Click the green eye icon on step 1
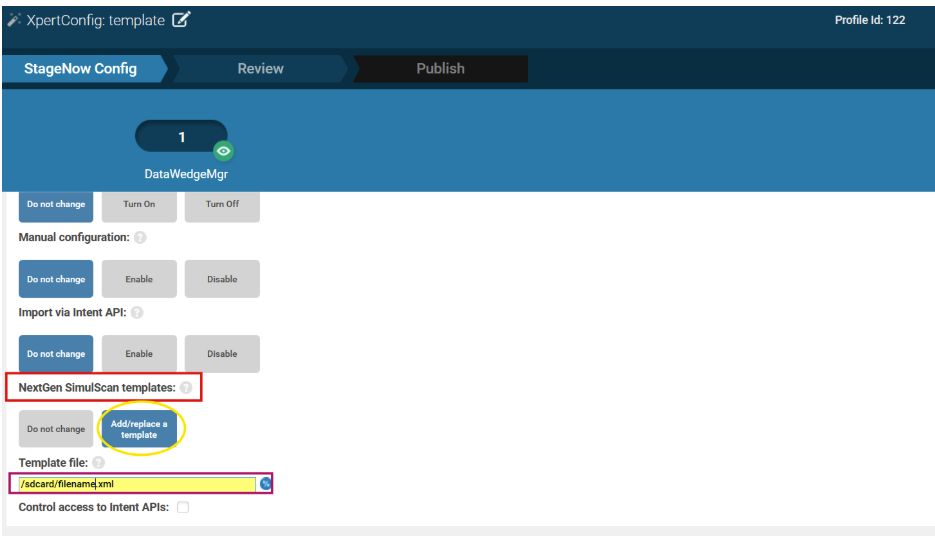The height and width of the screenshot is (536, 935). [224, 151]
